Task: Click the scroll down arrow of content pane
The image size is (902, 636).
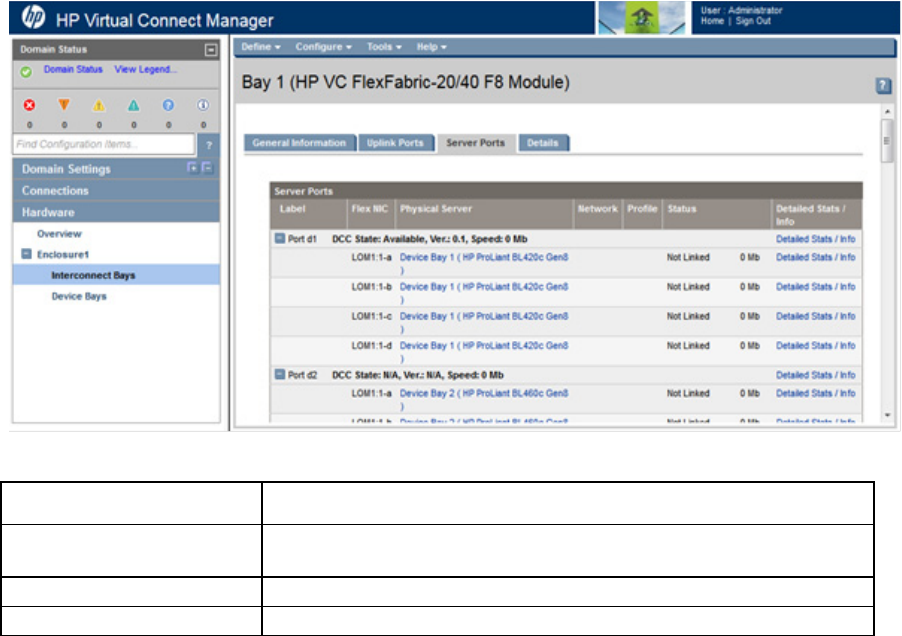Action: [x=887, y=415]
